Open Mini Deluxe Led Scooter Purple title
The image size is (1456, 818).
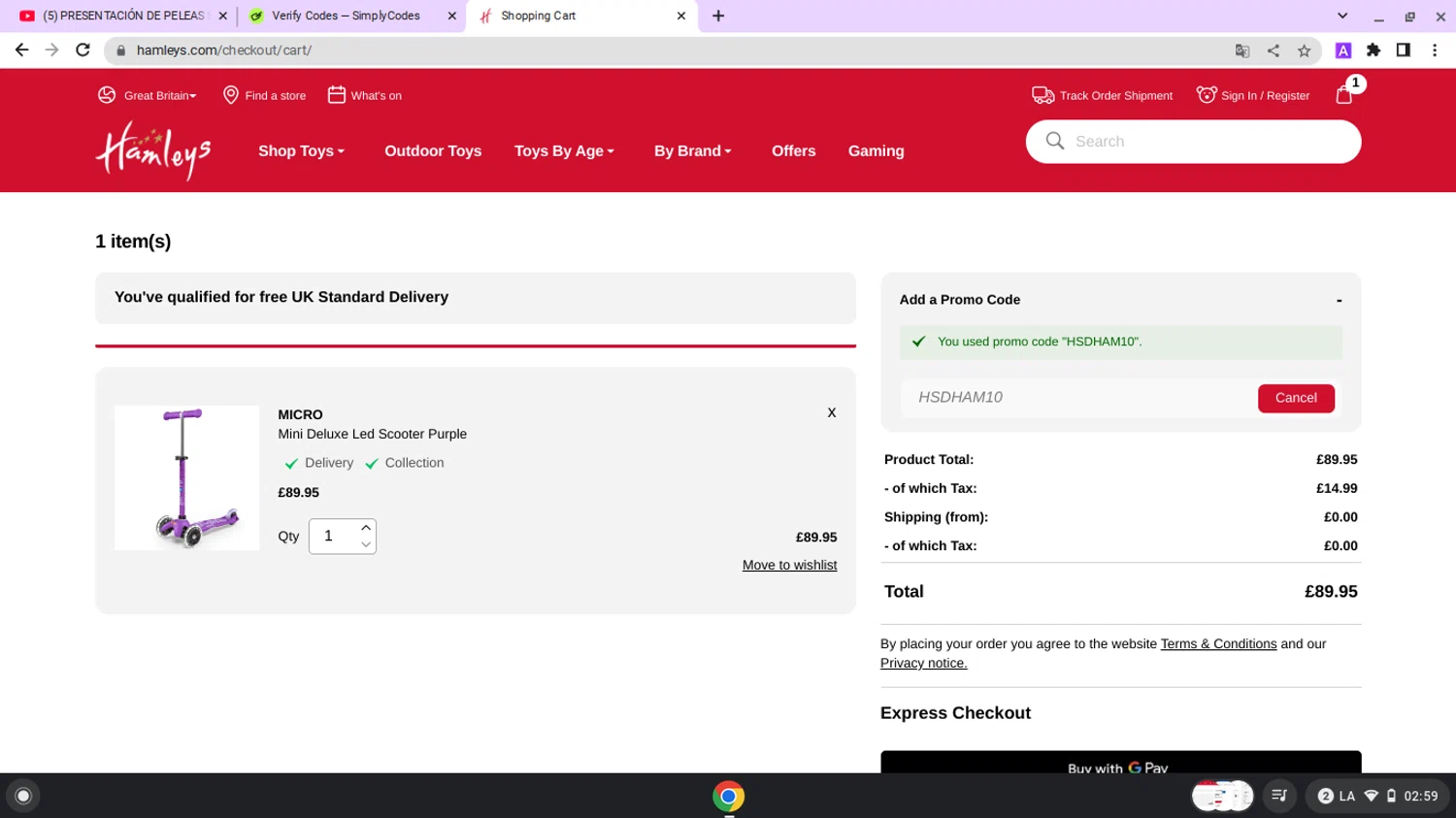pyautogui.click(x=372, y=434)
